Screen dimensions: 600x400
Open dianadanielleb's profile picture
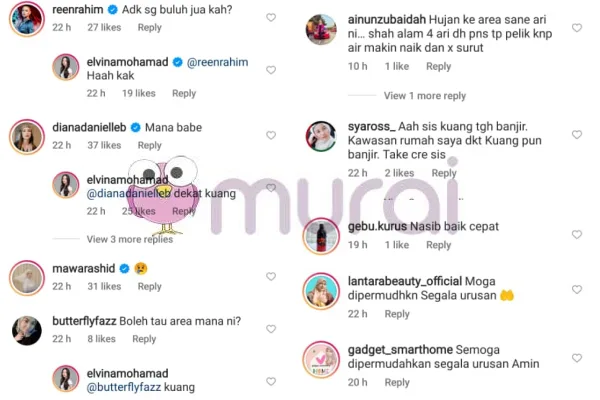pyautogui.click(x=27, y=137)
